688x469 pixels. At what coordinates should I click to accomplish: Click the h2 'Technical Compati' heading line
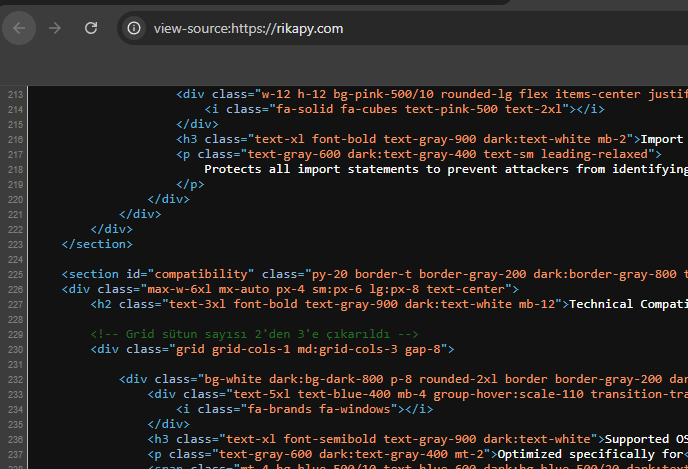tap(389, 304)
